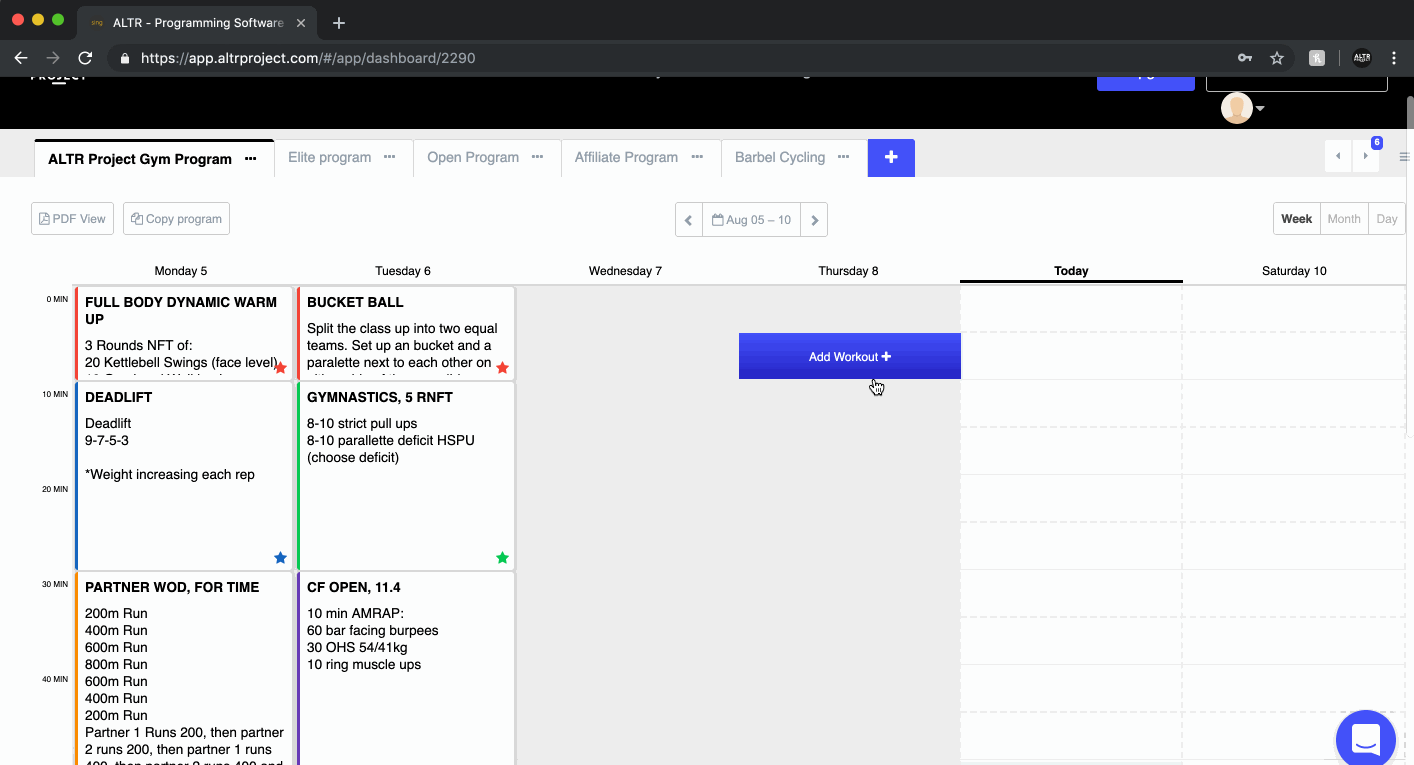
Task: View site info via the padlock icon
Action: point(125,58)
